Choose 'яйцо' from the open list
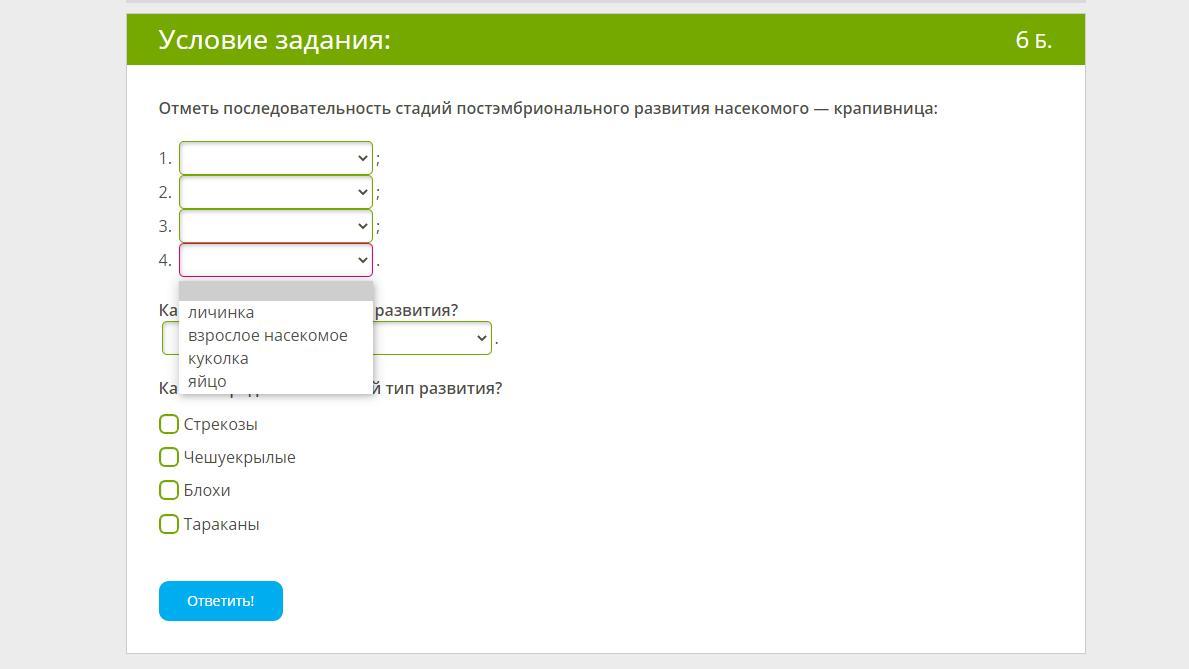Screen dimensions: 1189x669 point(276,382)
